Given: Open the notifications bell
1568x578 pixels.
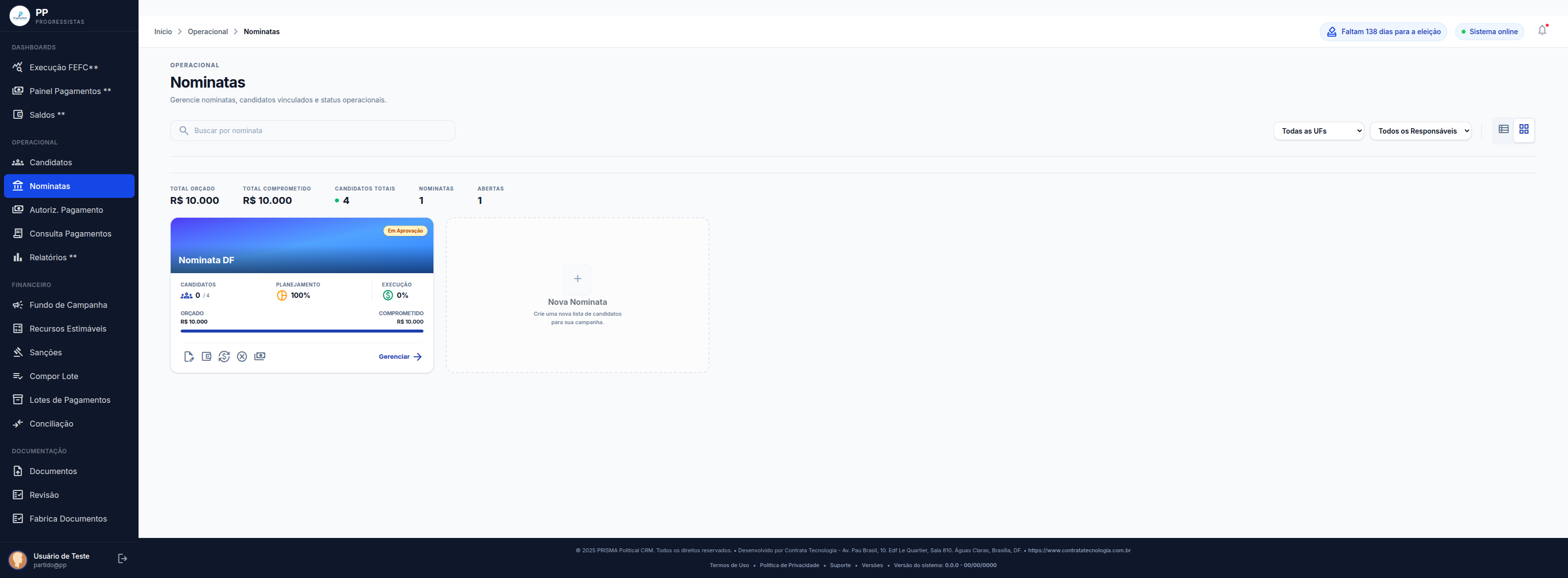Looking at the screenshot, I should pos(1542,31).
